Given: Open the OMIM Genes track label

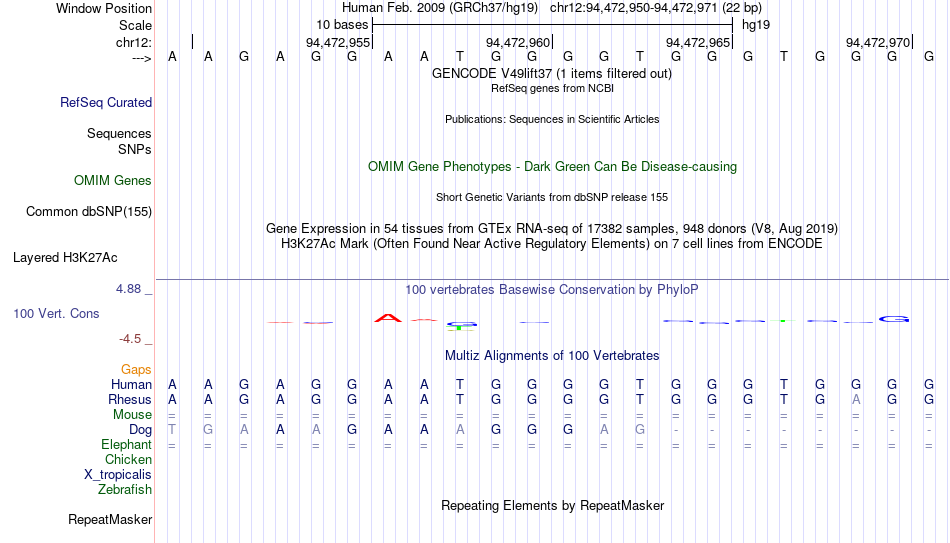Looking at the screenshot, I should coord(113,181).
